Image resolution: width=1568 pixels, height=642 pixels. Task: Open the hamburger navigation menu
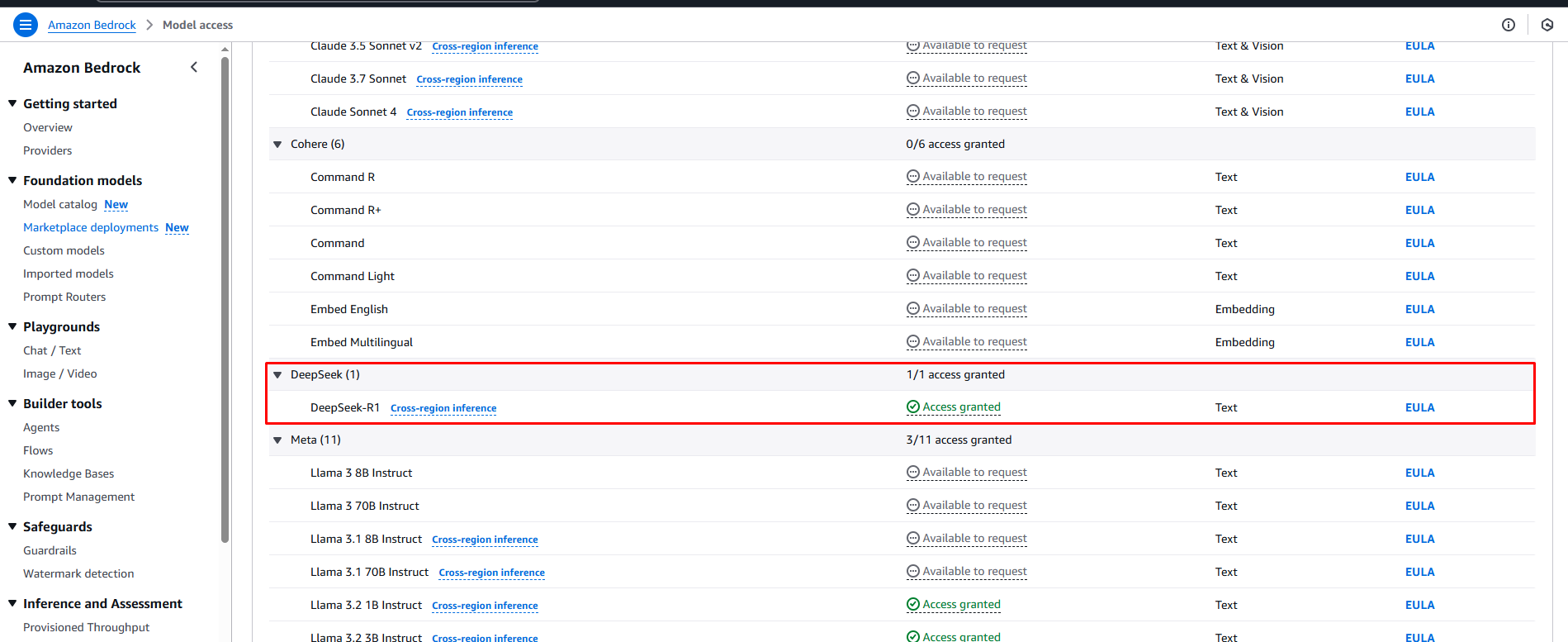pos(26,25)
